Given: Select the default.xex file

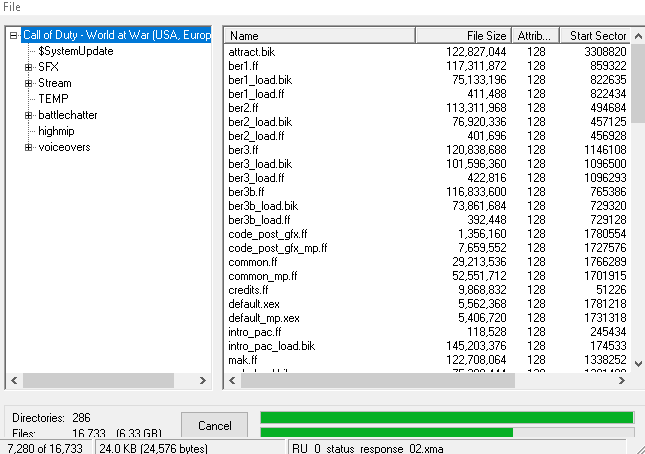Looking at the screenshot, I should [254, 304].
